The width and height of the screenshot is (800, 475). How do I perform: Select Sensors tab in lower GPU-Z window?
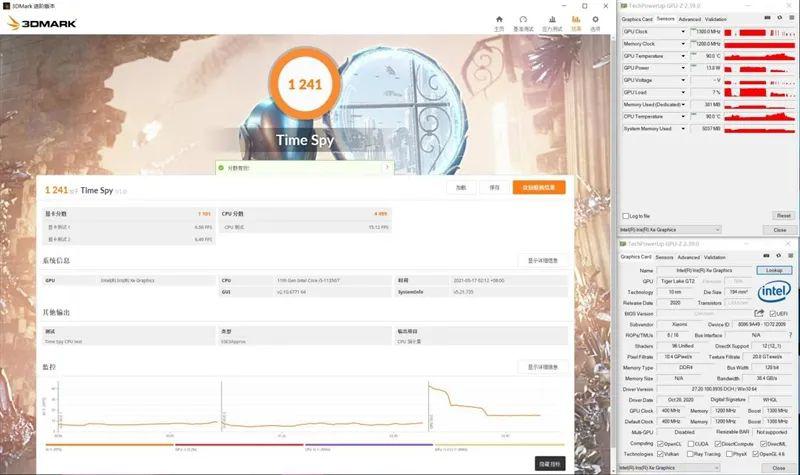(x=664, y=258)
